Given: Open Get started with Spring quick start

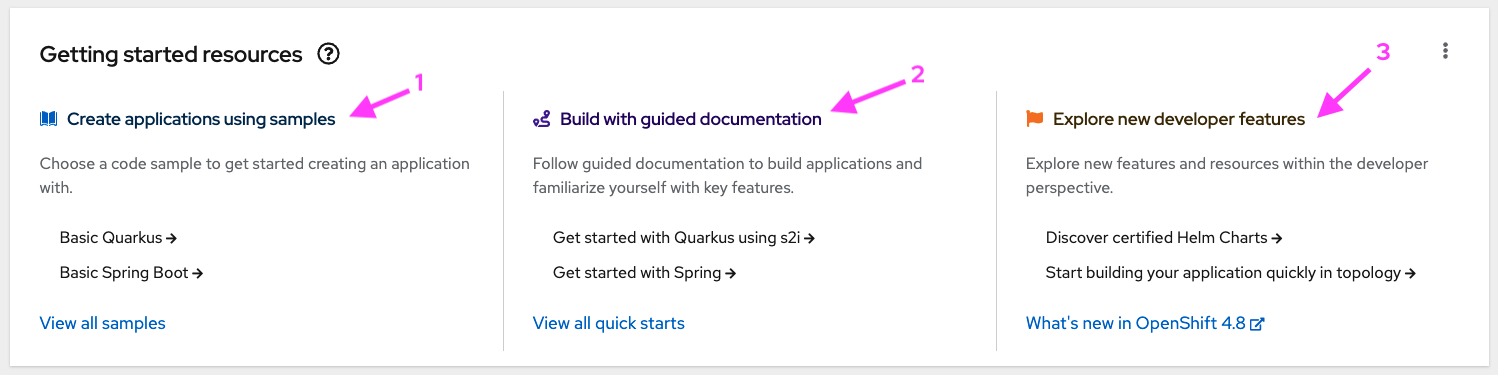Looking at the screenshot, I should (x=644, y=272).
